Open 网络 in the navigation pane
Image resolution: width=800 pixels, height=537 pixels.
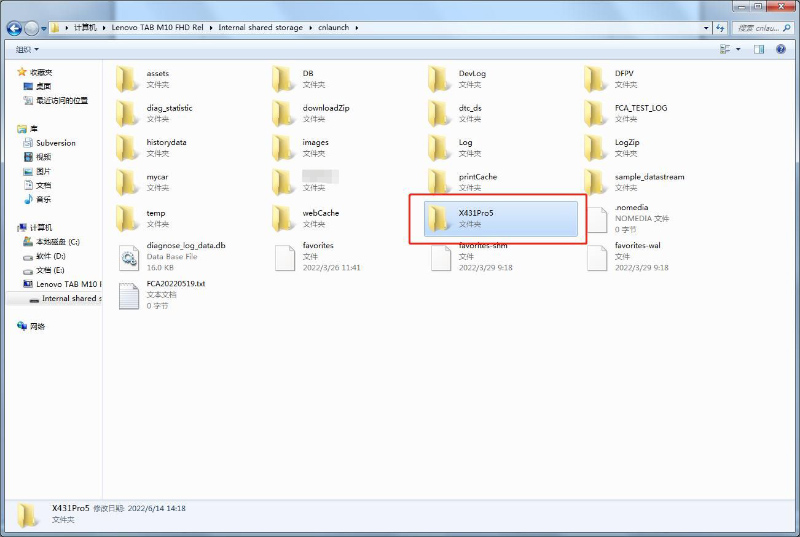coord(37,326)
